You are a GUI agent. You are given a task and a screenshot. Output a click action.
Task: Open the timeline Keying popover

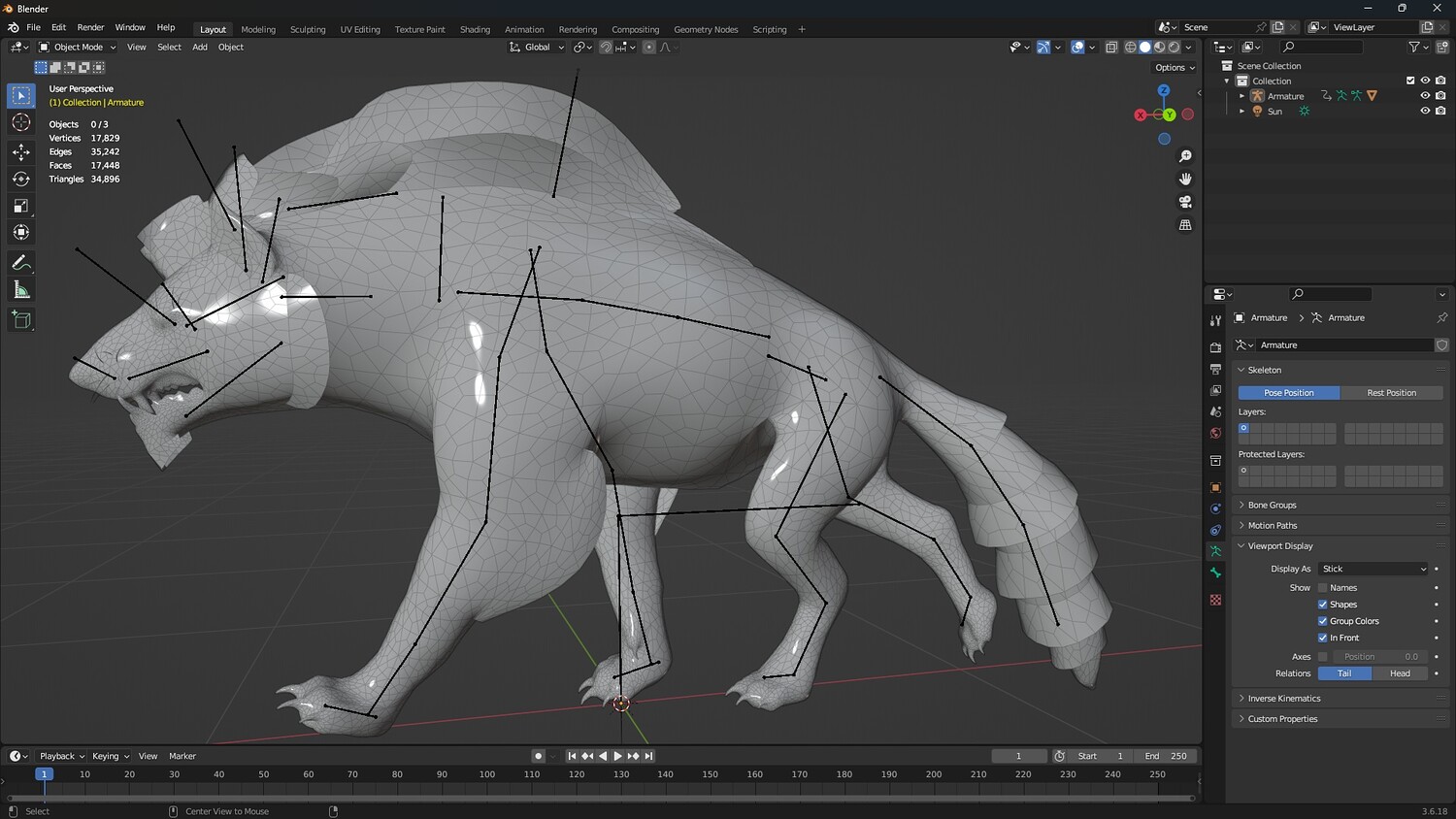pyautogui.click(x=110, y=756)
